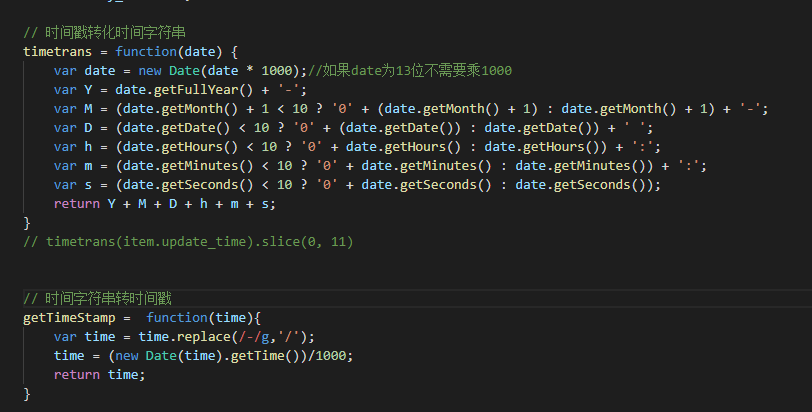Click 'var s' declaration
The width and height of the screenshot is (812, 412).
73,185
